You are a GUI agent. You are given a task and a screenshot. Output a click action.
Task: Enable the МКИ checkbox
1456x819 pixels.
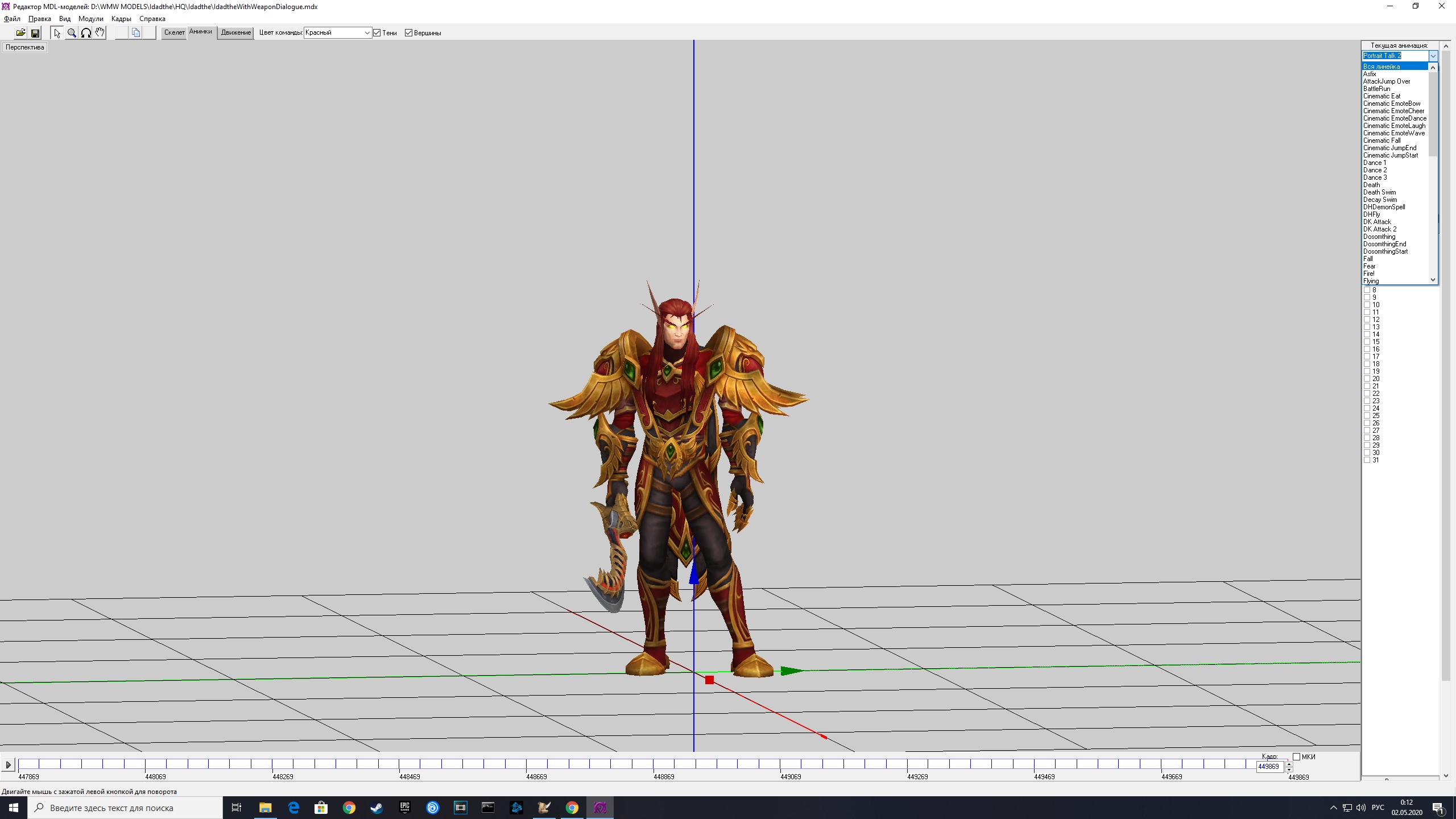(1296, 756)
